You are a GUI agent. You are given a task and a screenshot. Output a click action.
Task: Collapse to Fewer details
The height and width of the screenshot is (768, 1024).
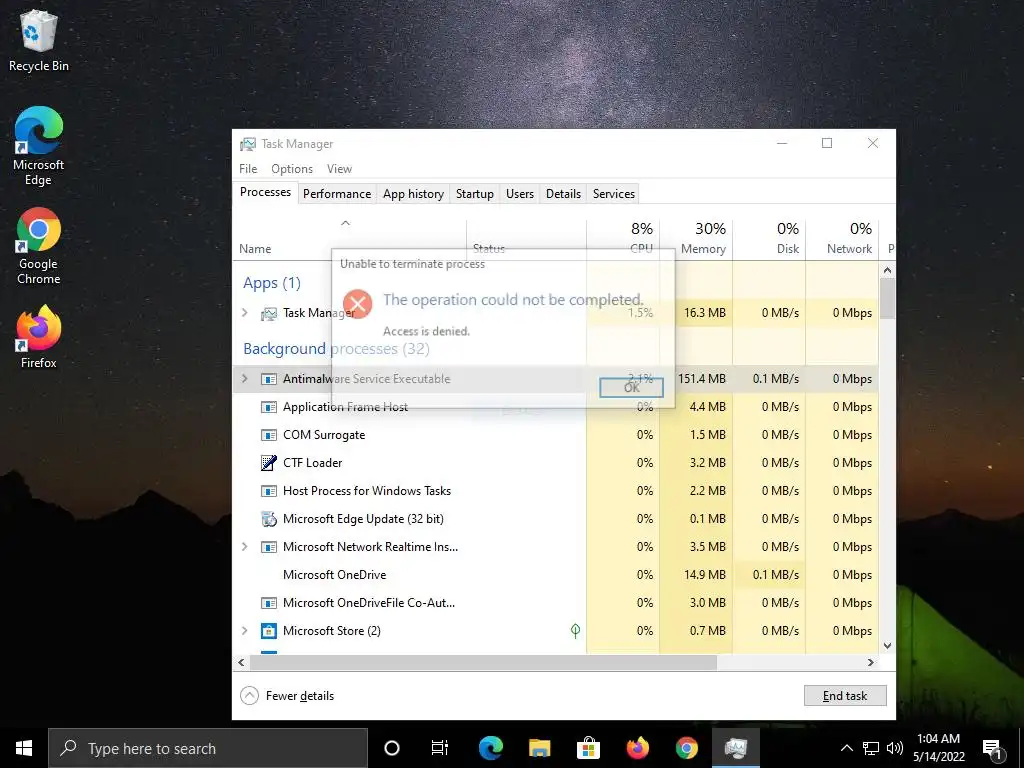[x=287, y=696]
